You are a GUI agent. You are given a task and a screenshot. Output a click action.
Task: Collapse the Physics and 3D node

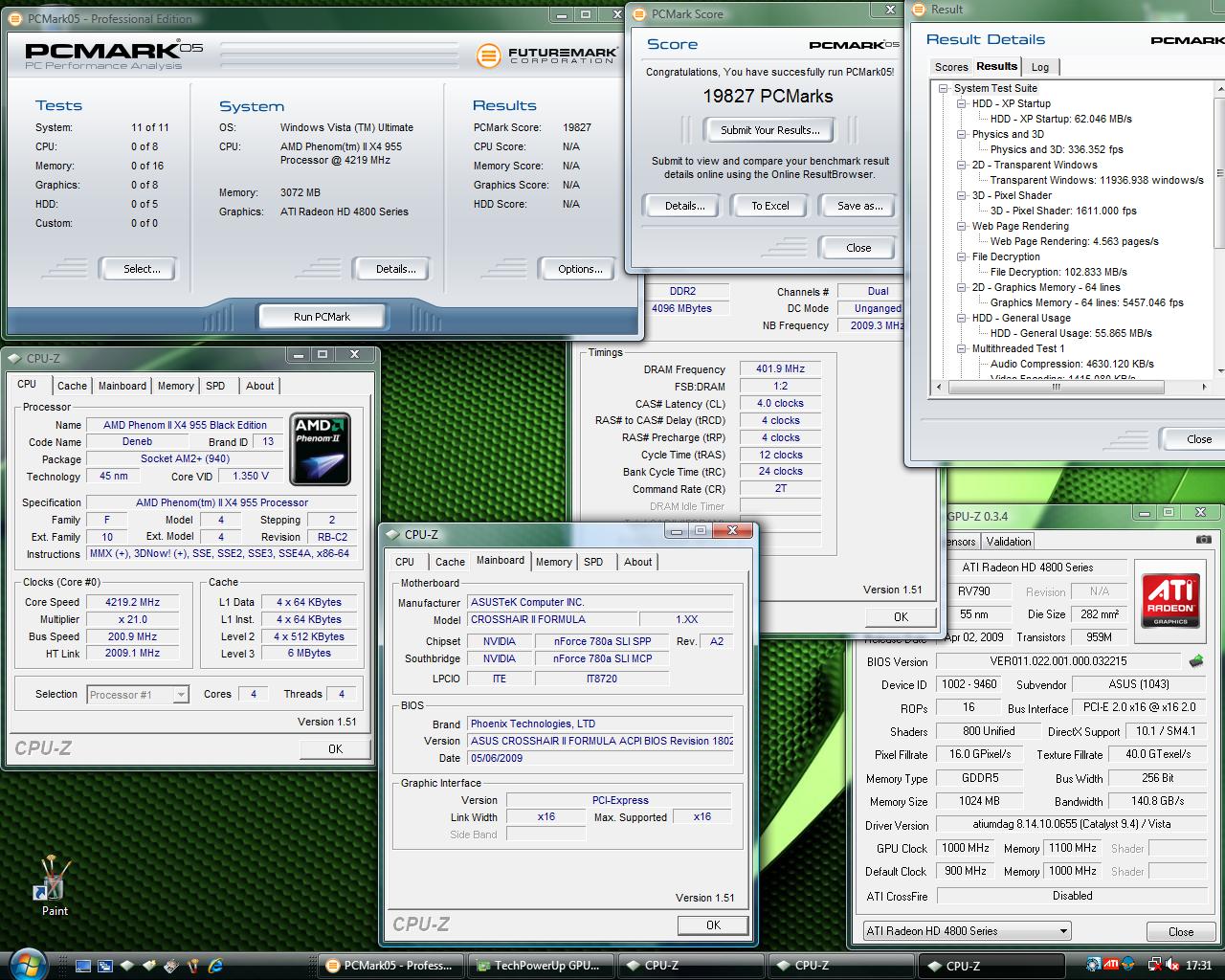(961, 134)
